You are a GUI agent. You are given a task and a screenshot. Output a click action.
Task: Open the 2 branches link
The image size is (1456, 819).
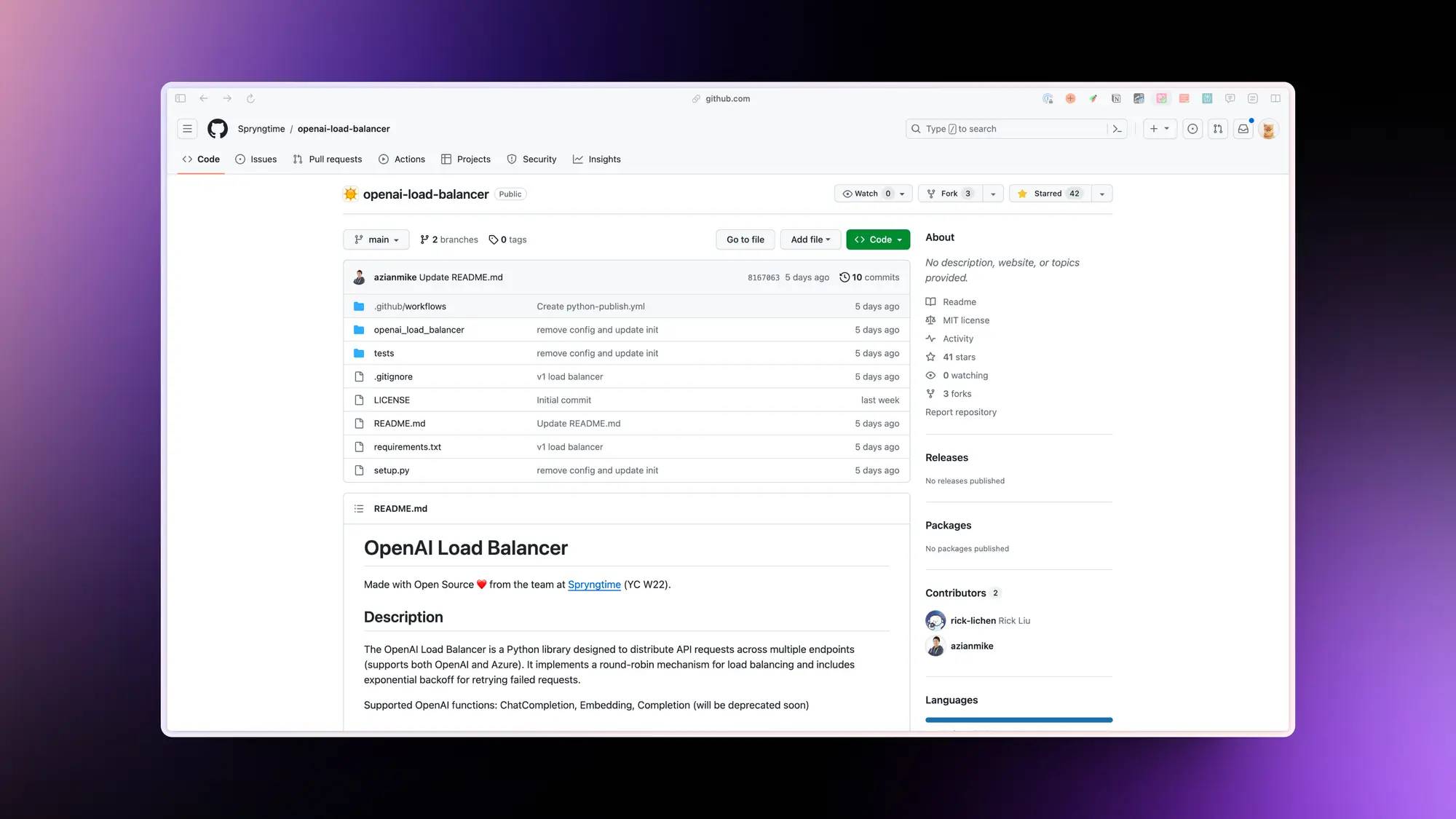tap(449, 240)
